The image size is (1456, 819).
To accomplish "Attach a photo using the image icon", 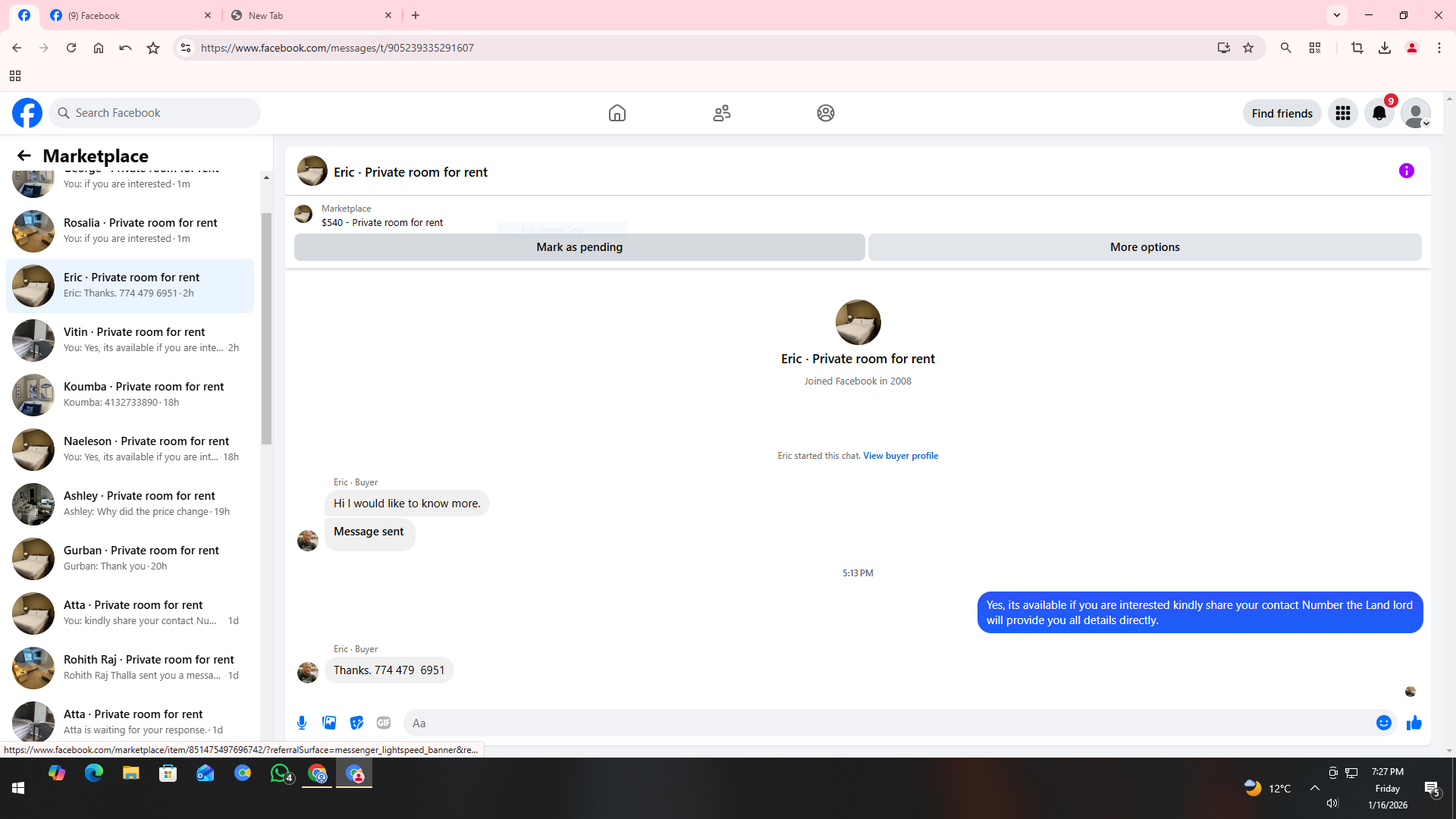I will pyautogui.click(x=329, y=723).
